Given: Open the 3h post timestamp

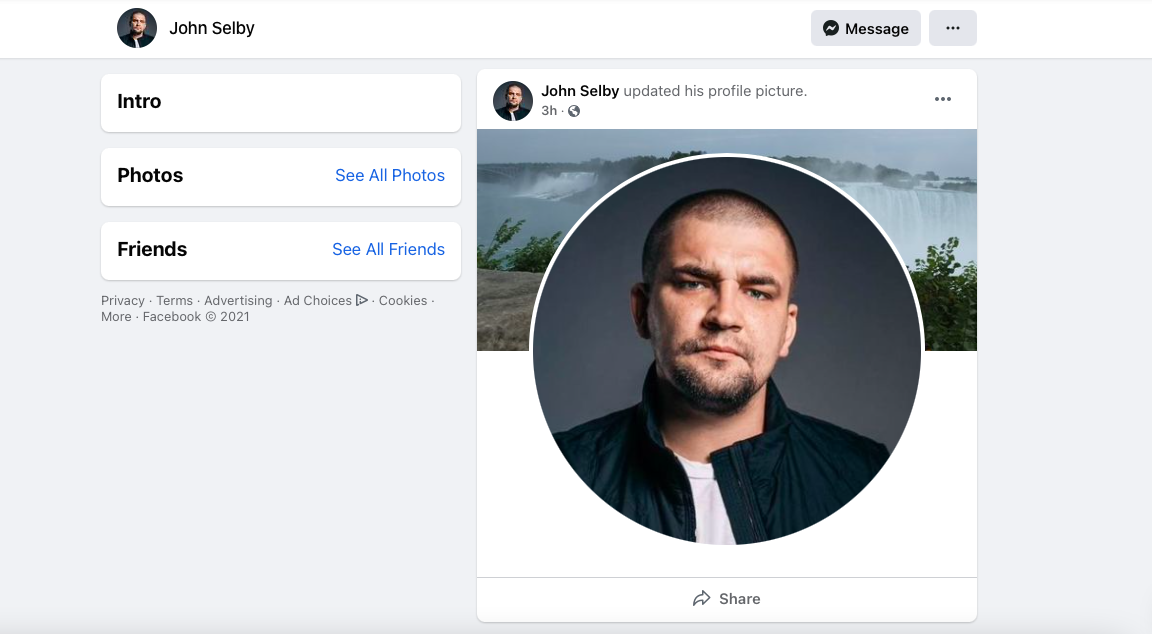Looking at the screenshot, I should click(x=549, y=111).
